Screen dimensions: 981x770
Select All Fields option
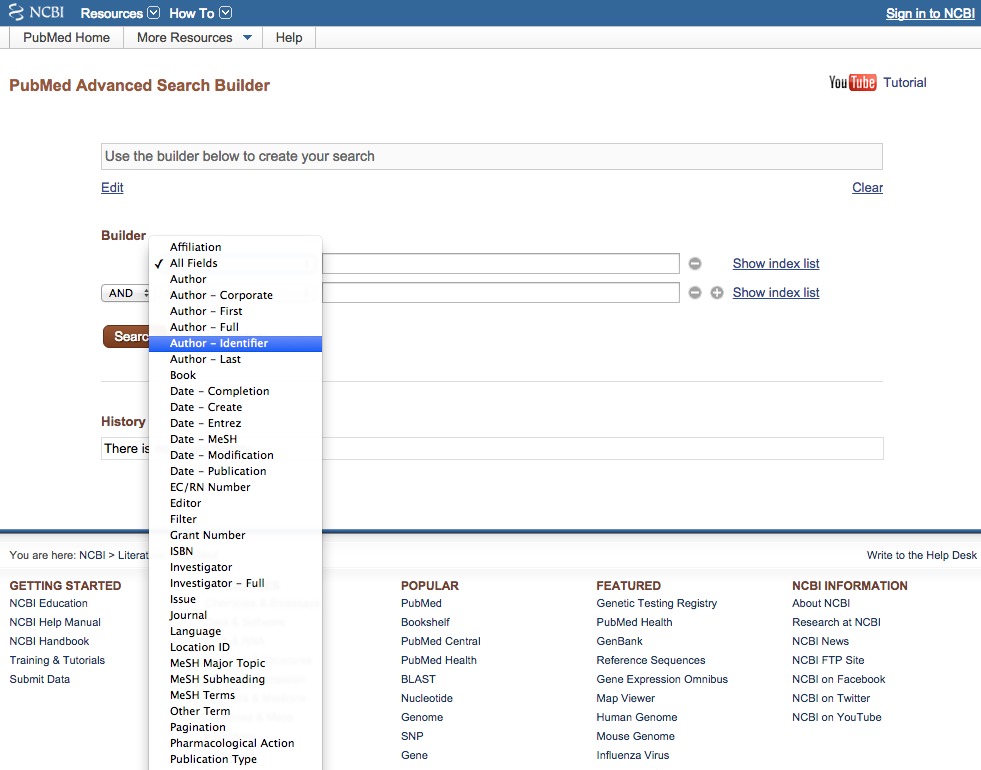[x=235, y=263]
